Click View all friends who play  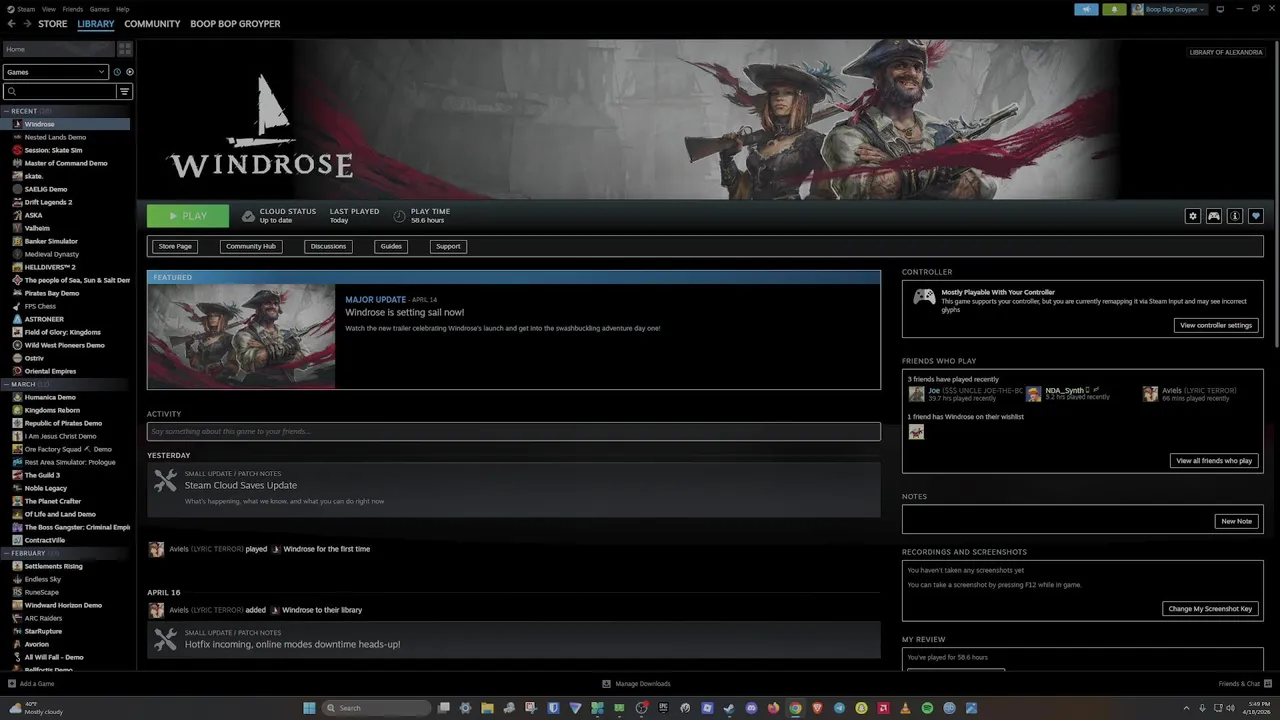(1214, 461)
